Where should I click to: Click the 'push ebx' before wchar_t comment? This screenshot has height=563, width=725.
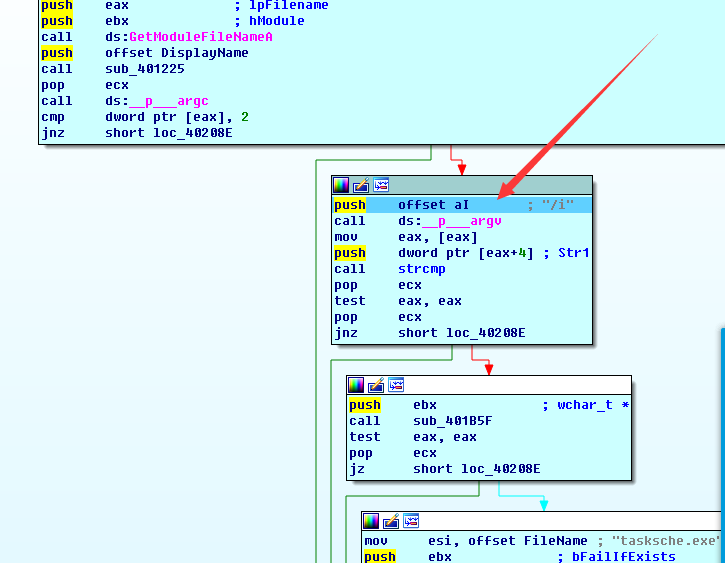pyautogui.click(x=393, y=405)
